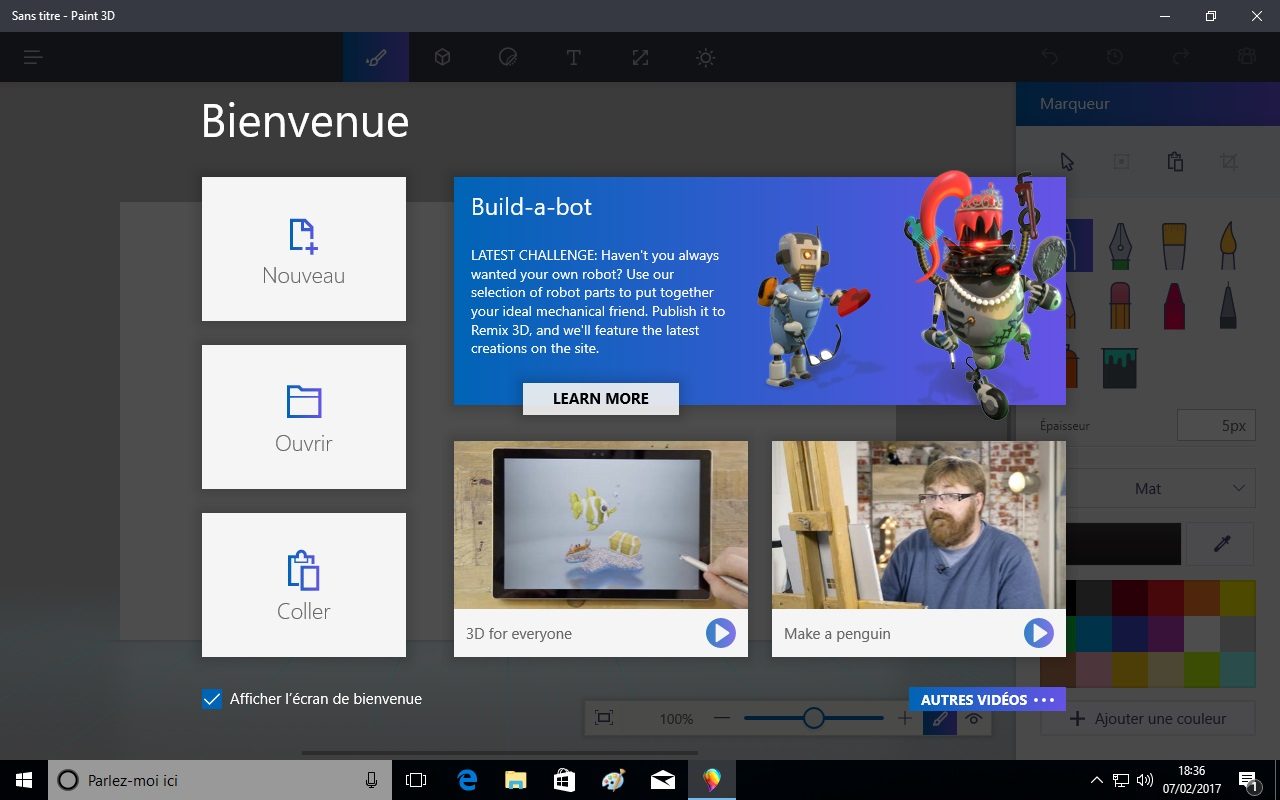1280x800 pixels.
Task: Toggle the 3D view eye icon
Action: coord(974,718)
